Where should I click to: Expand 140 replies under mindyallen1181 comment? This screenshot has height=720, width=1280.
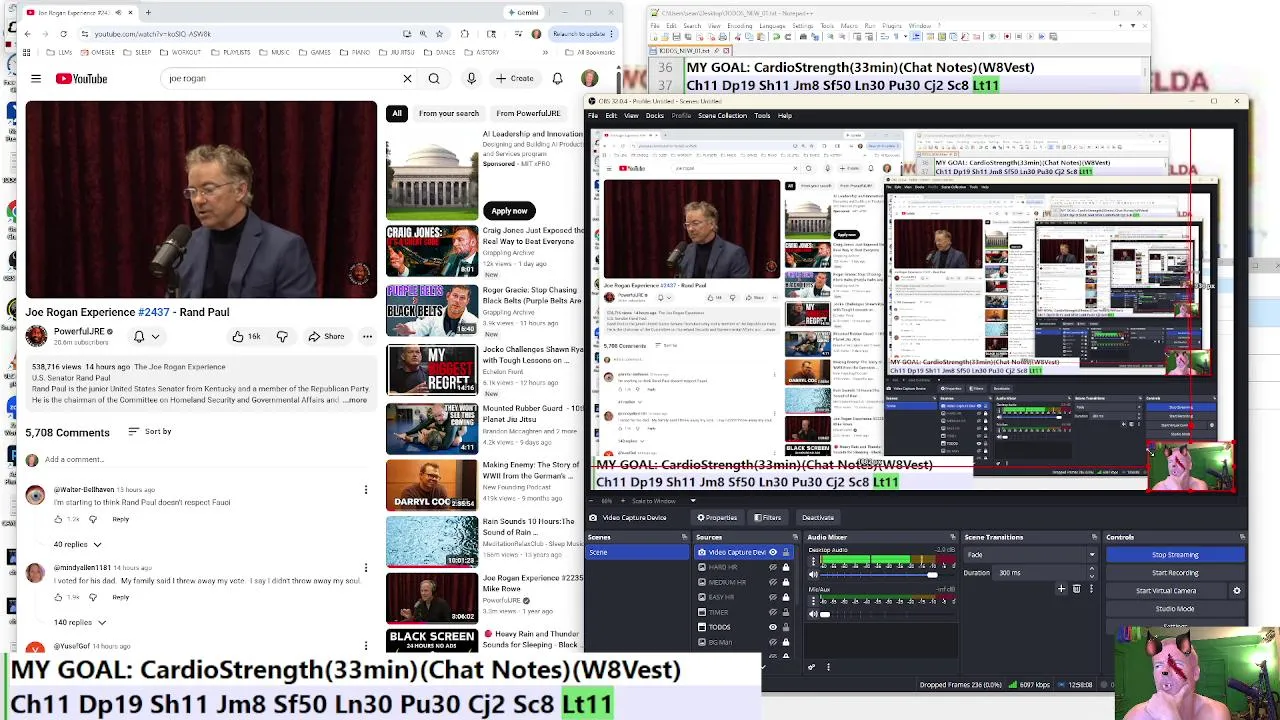coord(79,622)
